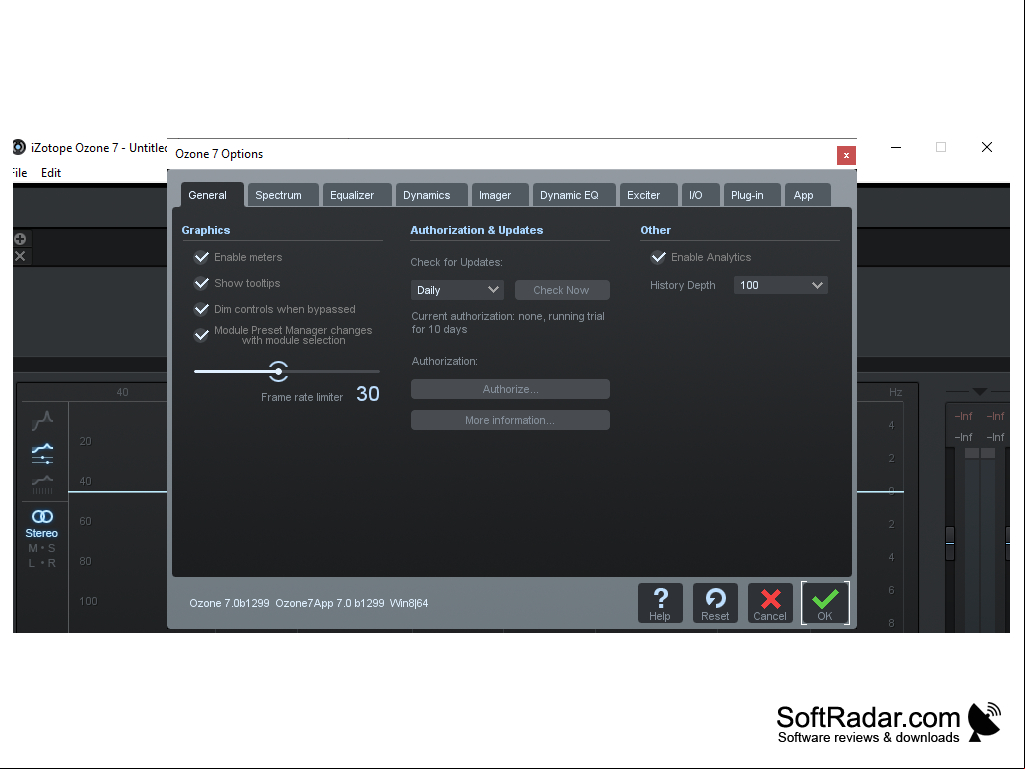Viewport: 1025px width, 769px height.
Task: Minimize the iZotope Ozone 7 window
Action: point(896,148)
